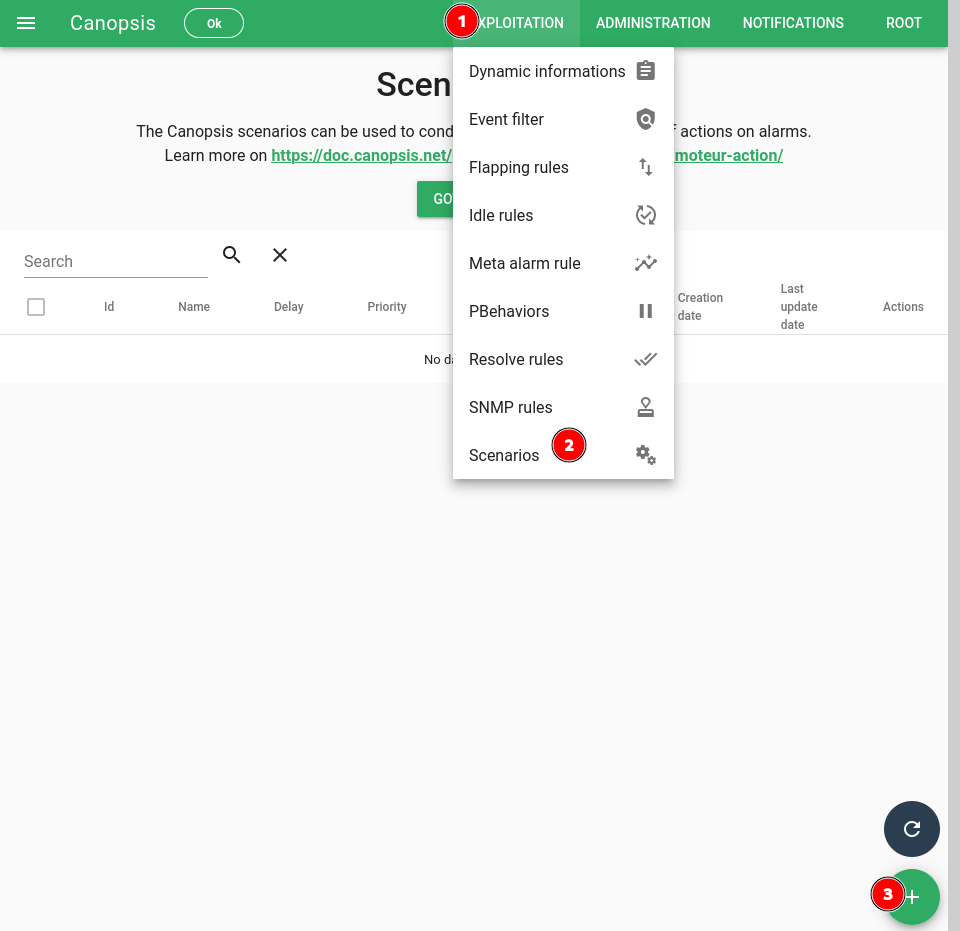Click the green add scenario plus button
This screenshot has height=931, width=960.
click(912, 897)
